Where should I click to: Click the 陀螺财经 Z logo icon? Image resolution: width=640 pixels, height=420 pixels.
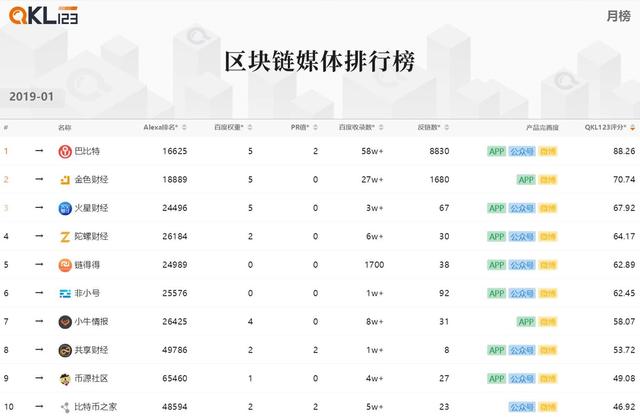click(65, 236)
